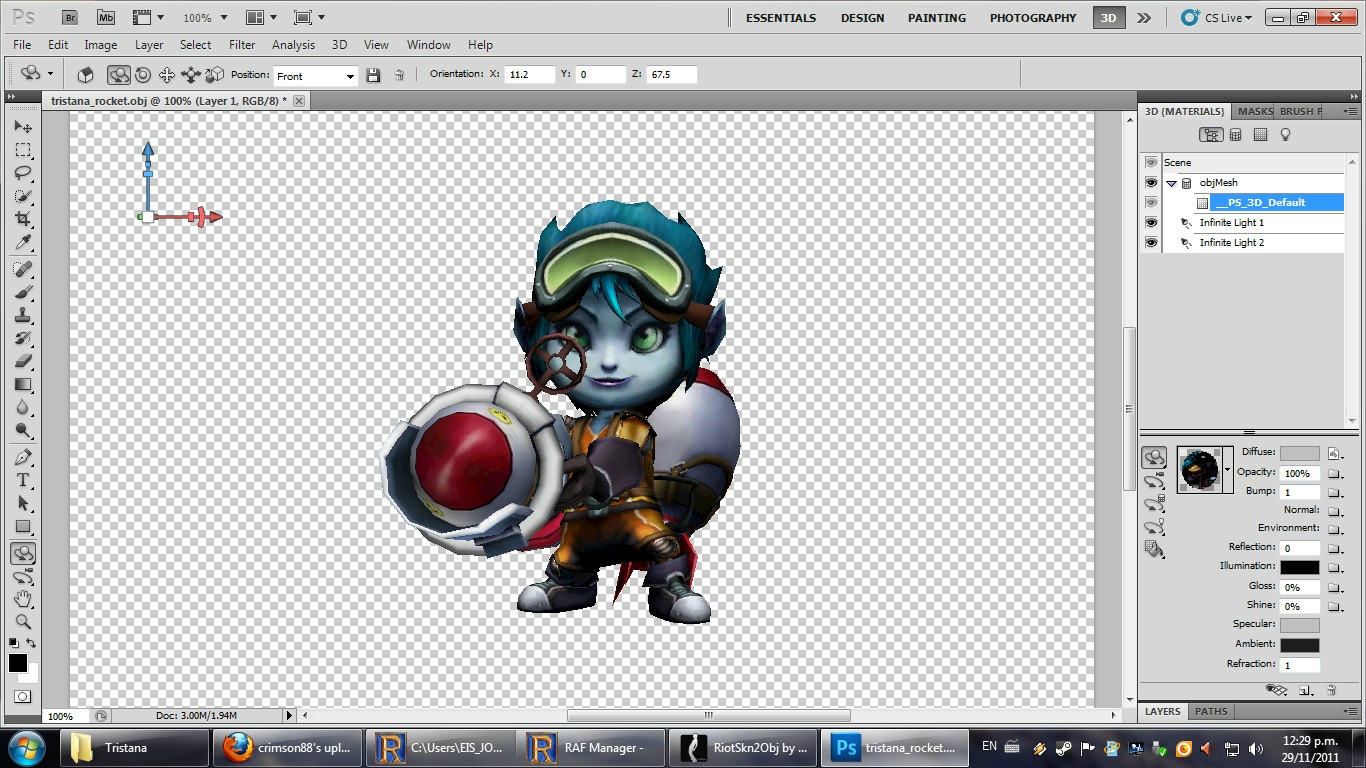Select the Lasso tool
Screen dimensions: 1366x768
pos(23,173)
